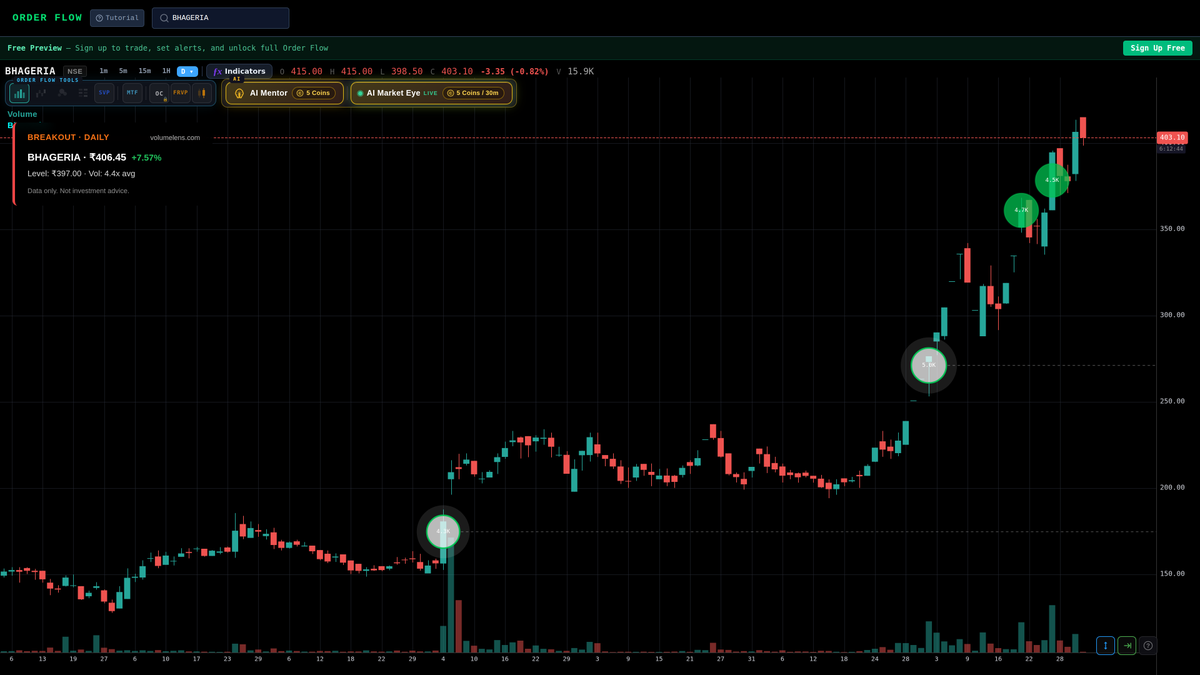1200x675 pixels.
Task: Click the 5.5K volume bubble marker
Action: [x=929, y=365]
